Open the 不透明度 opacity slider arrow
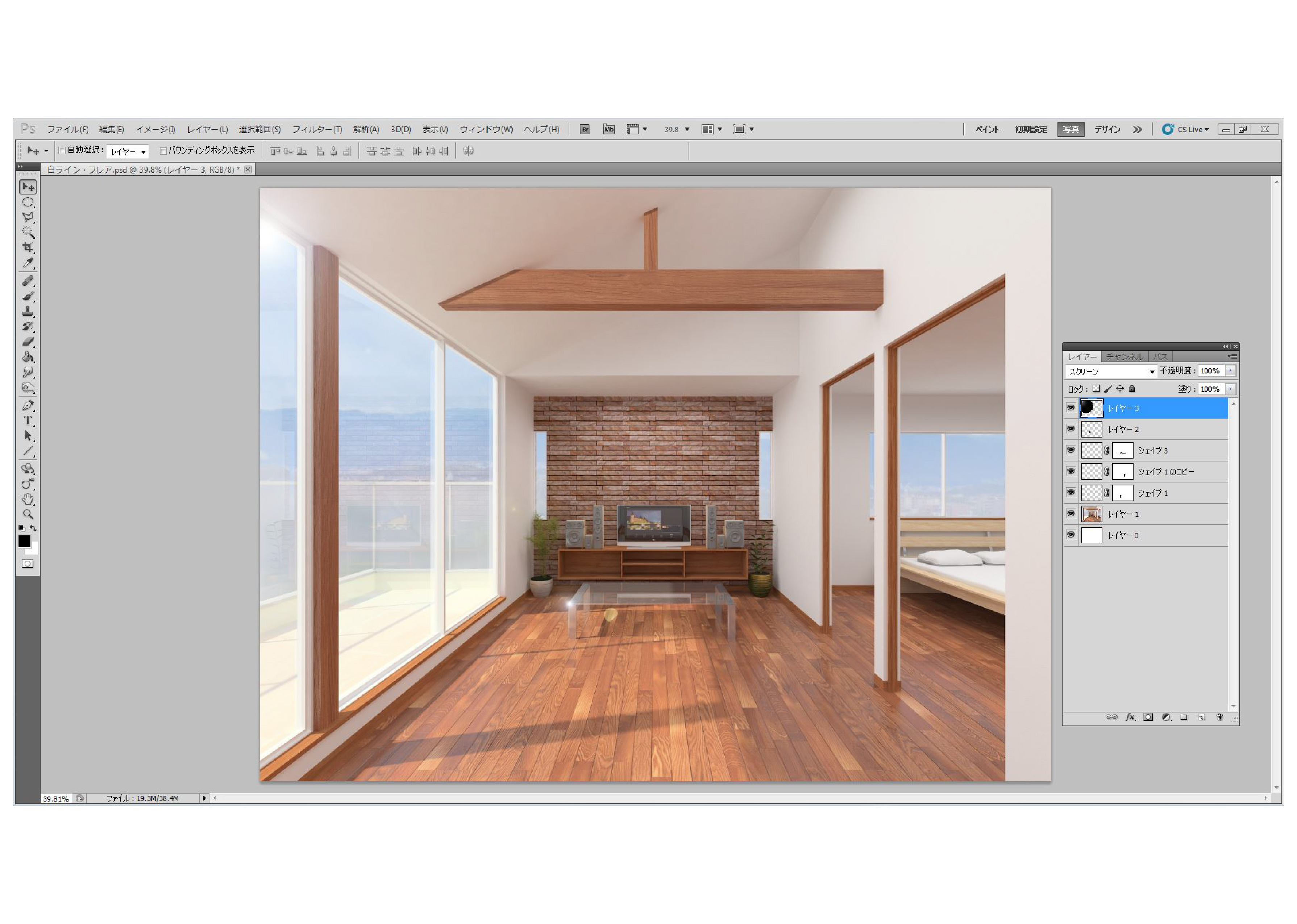The width and height of the screenshot is (1297, 924). click(x=1230, y=371)
